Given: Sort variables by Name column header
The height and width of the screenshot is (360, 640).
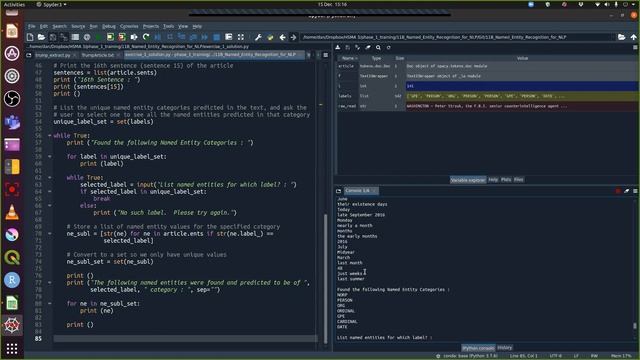Looking at the screenshot, I should (x=348, y=58).
